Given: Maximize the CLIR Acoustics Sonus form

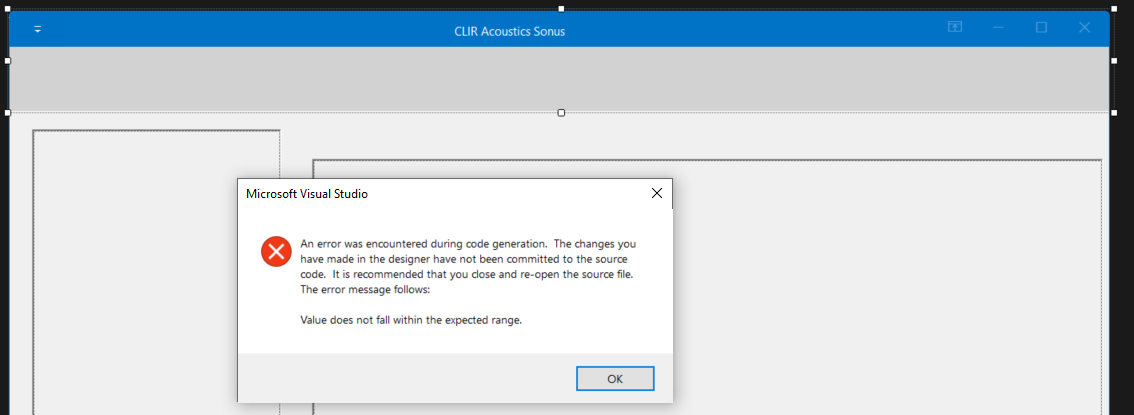Looking at the screenshot, I should tap(1041, 28).
